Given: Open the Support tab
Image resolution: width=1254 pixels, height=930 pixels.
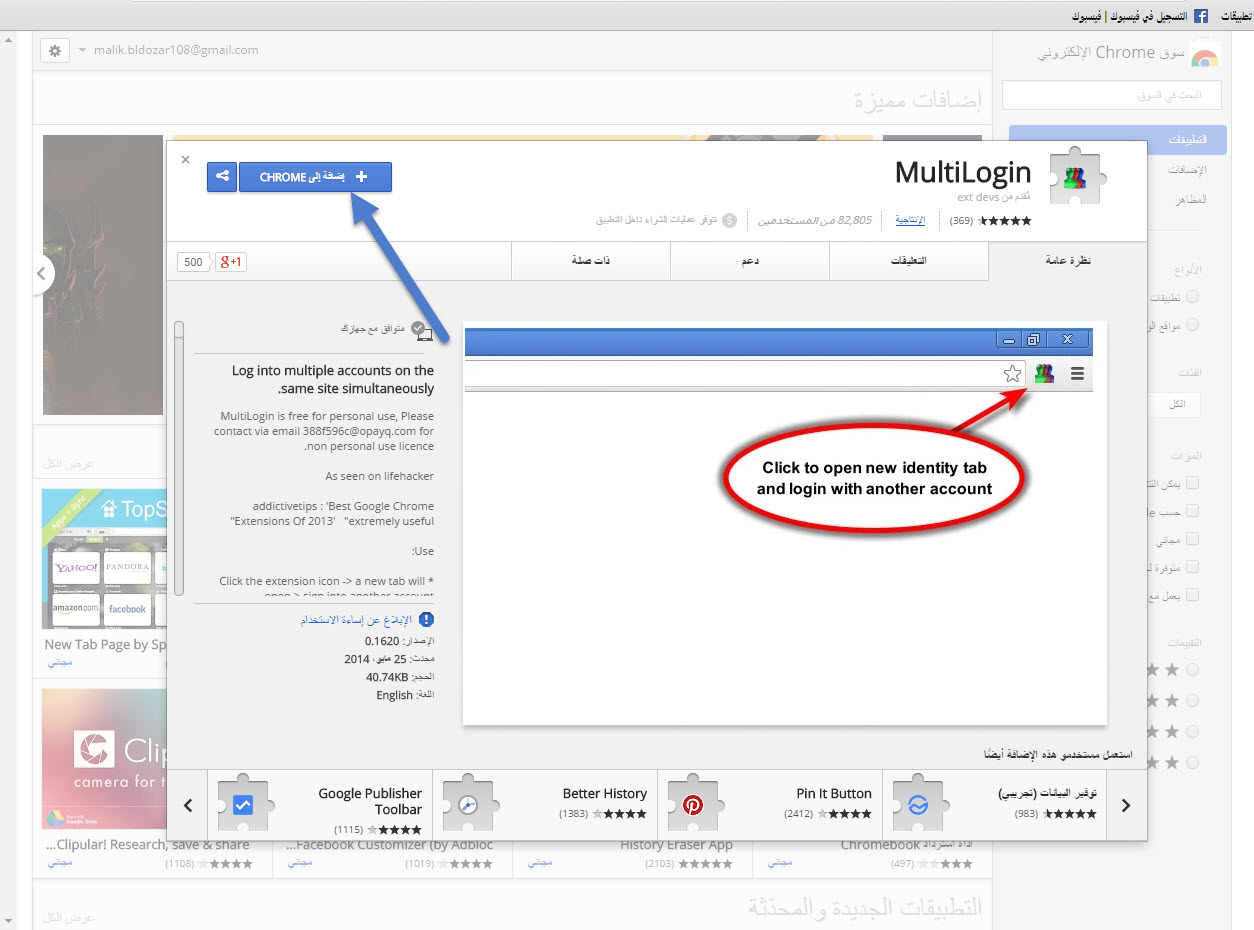Looking at the screenshot, I should pyautogui.click(x=749, y=261).
